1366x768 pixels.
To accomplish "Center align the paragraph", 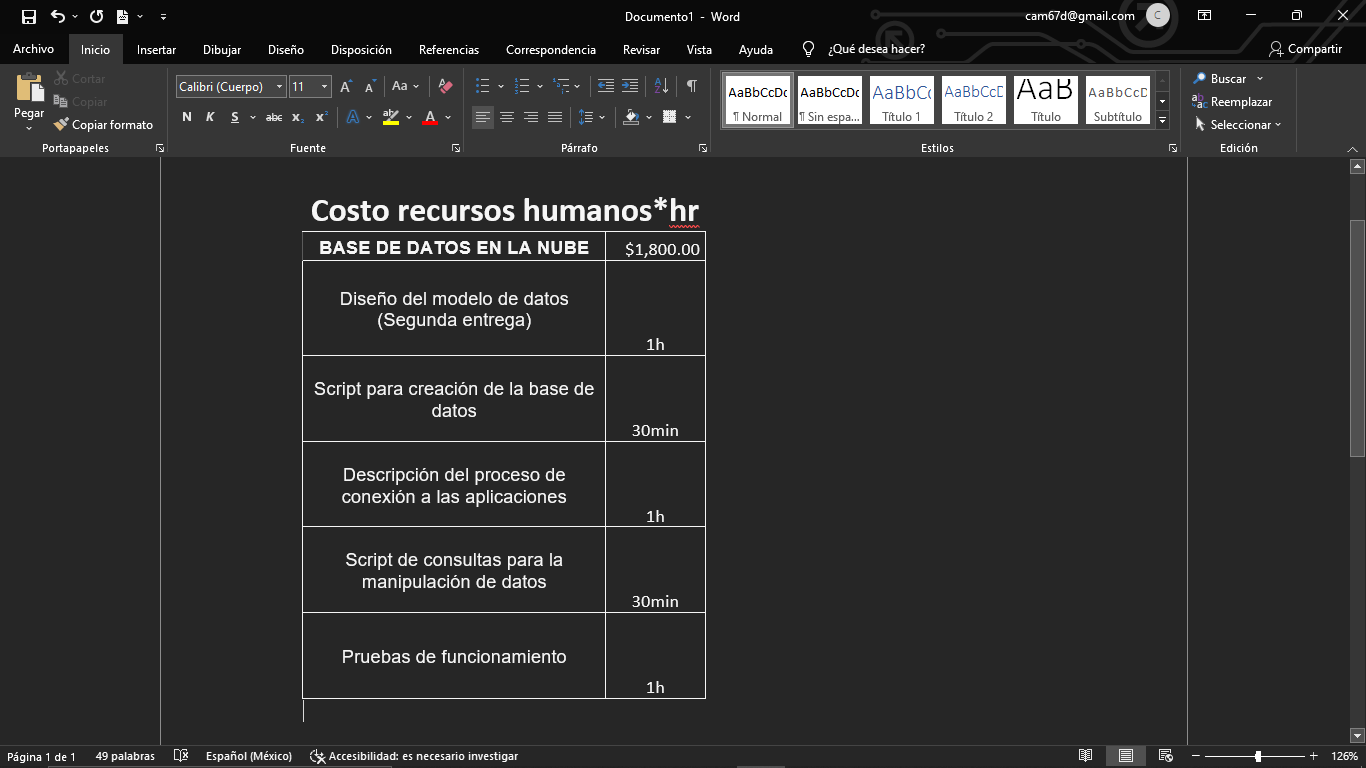I will coord(507,117).
